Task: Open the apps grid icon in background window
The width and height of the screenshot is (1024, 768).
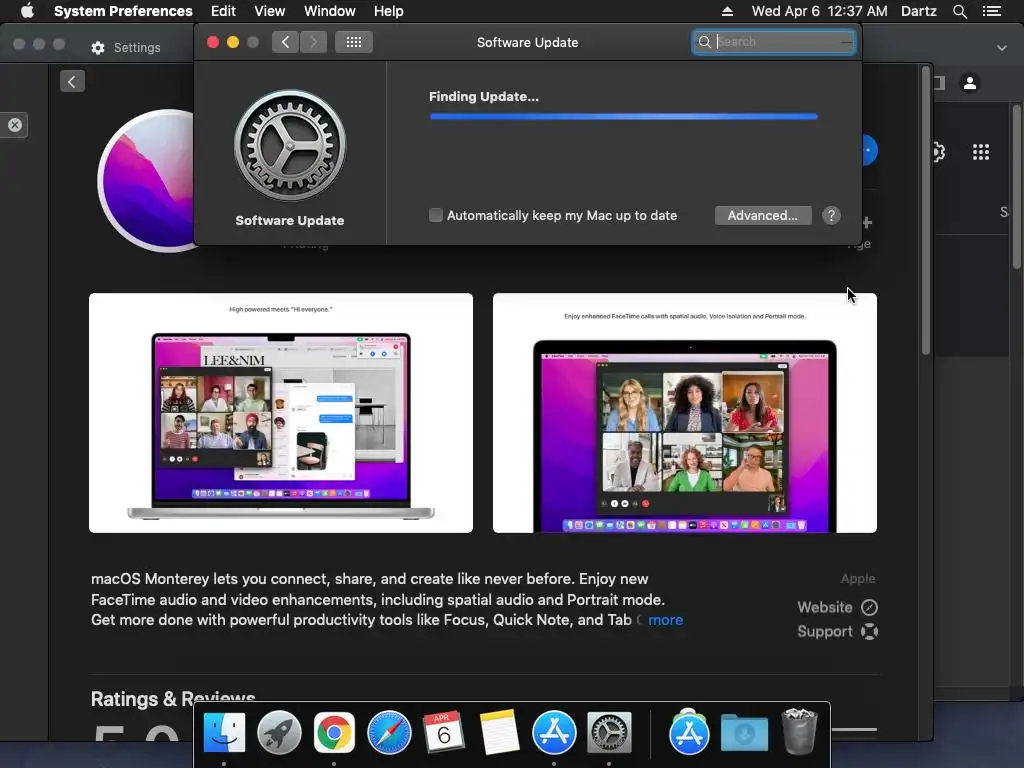Action: click(x=981, y=152)
